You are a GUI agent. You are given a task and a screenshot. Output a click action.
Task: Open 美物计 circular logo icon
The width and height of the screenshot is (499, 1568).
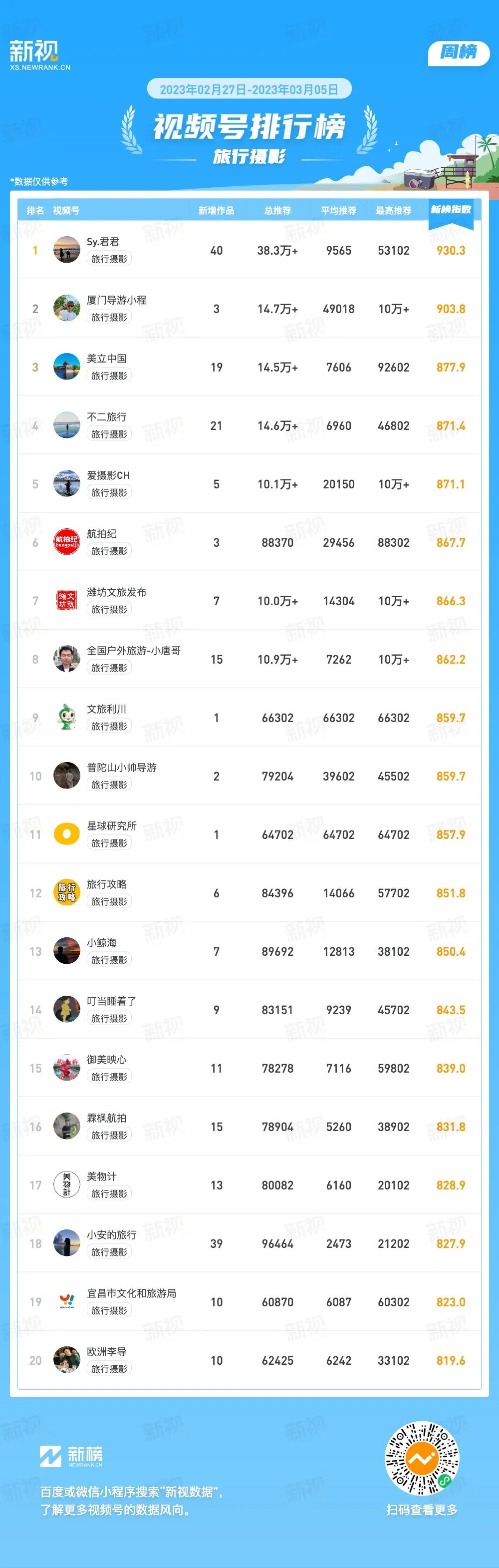point(67,1185)
